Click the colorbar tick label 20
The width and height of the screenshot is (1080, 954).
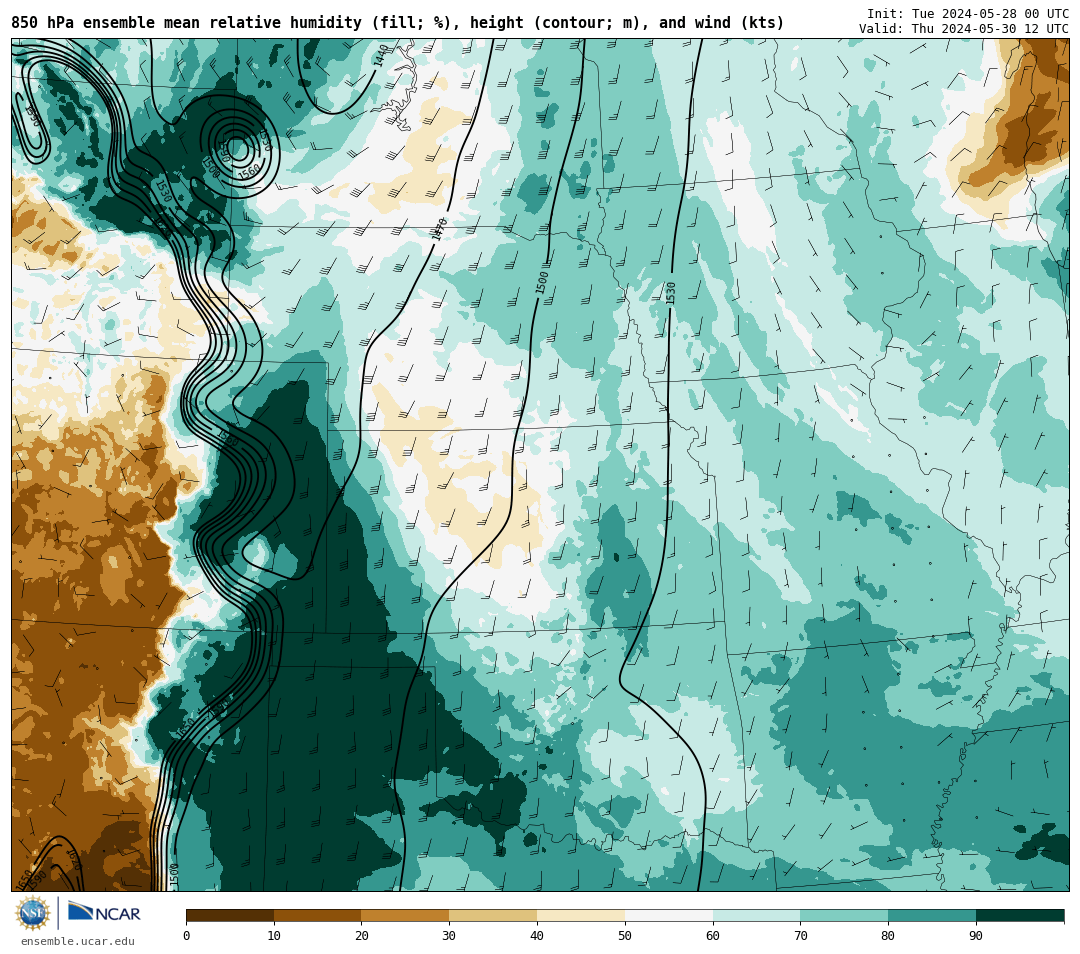362,935
